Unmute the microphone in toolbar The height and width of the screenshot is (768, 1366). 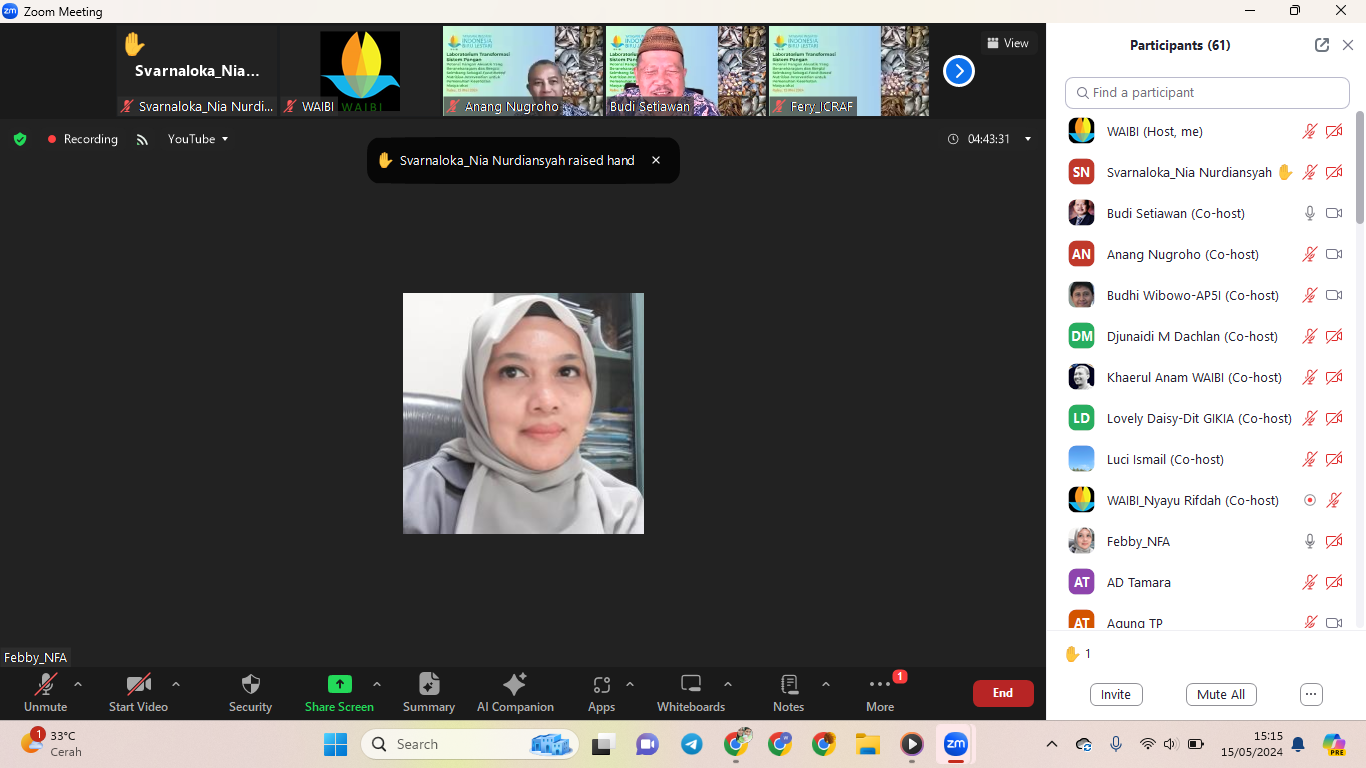pos(45,685)
